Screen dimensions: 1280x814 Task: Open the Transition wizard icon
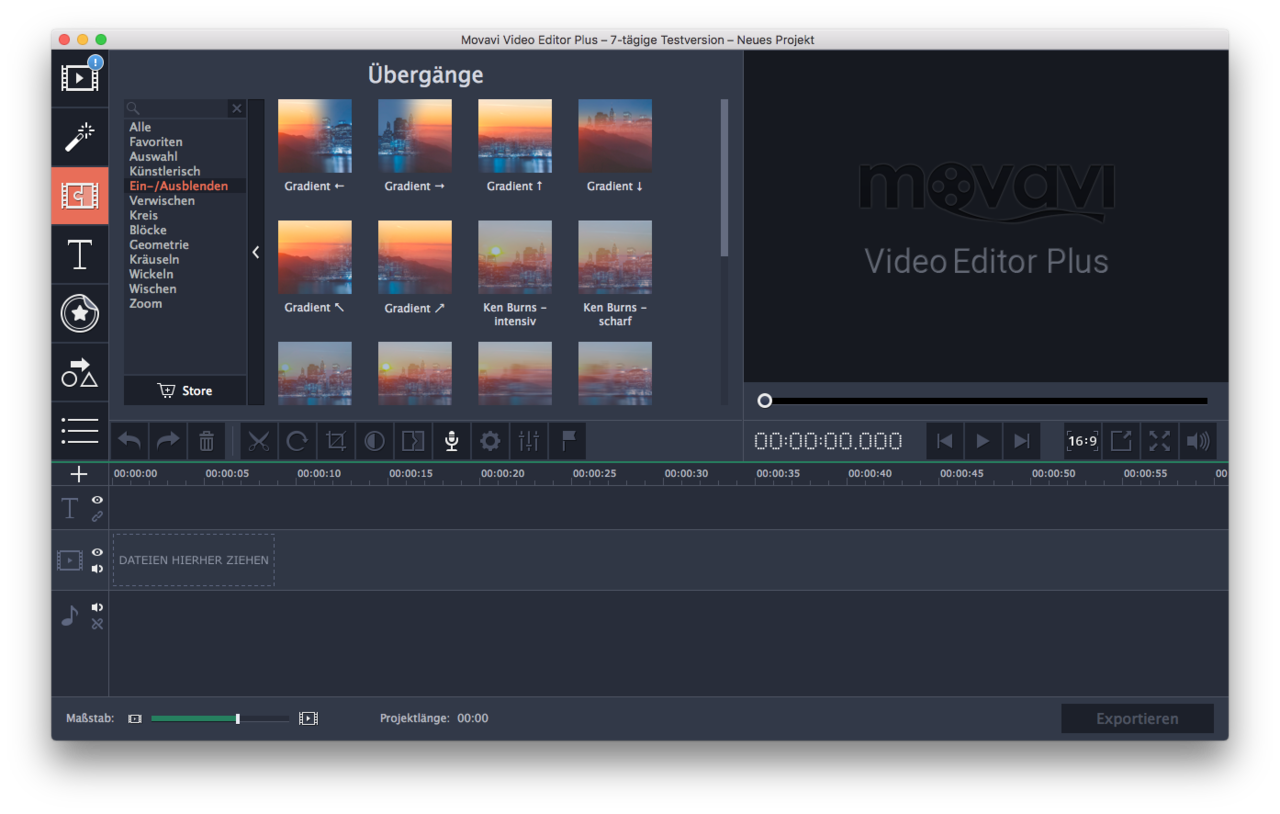(413, 441)
